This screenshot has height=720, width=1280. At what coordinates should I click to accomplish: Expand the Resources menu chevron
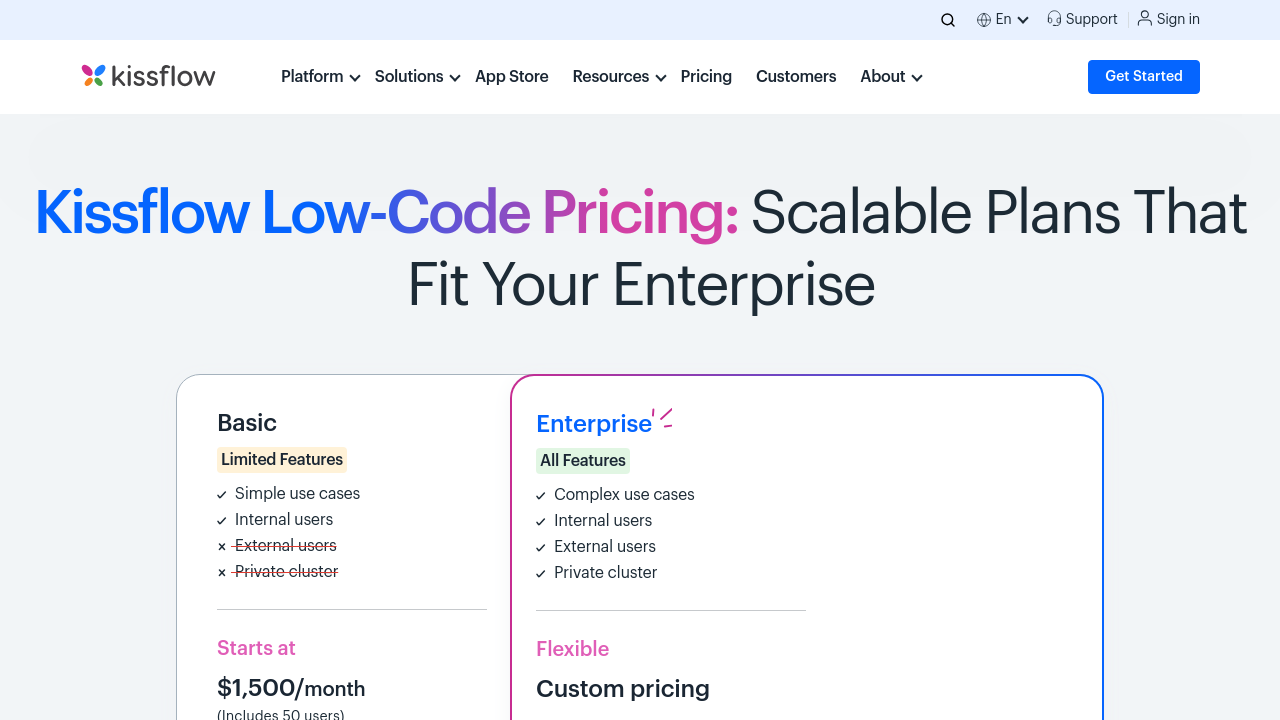point(661,78)
